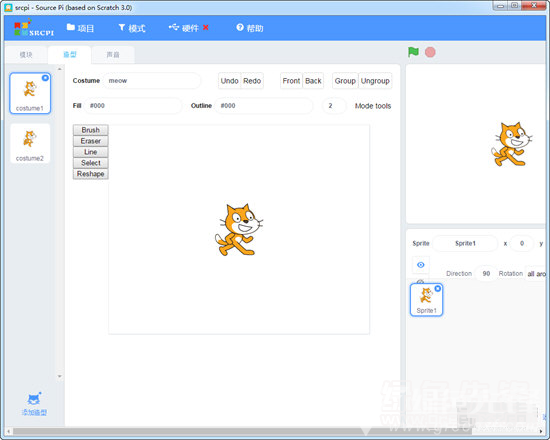The image size is (550, 440).
Task: Click the green flag to run
Action: [x=413, y=52]
